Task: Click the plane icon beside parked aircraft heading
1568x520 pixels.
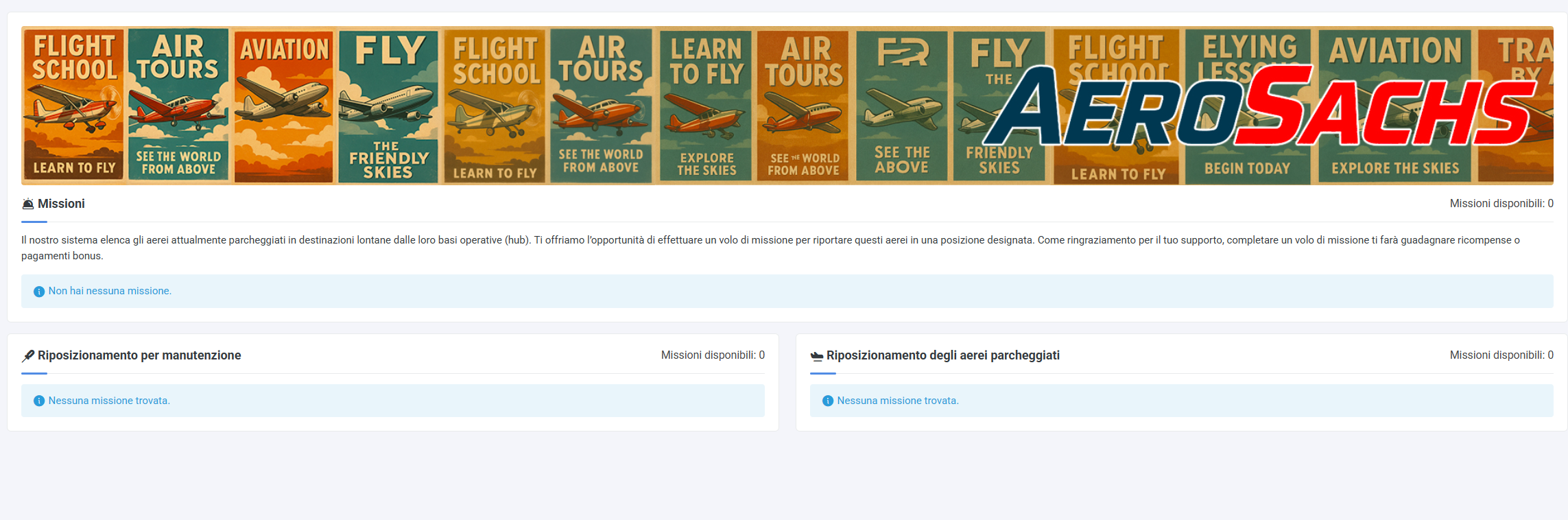Action: [816, 355]
